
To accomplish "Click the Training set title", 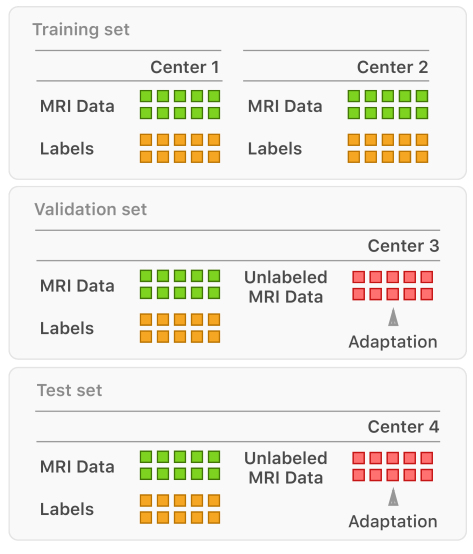I will coord(81,30).
